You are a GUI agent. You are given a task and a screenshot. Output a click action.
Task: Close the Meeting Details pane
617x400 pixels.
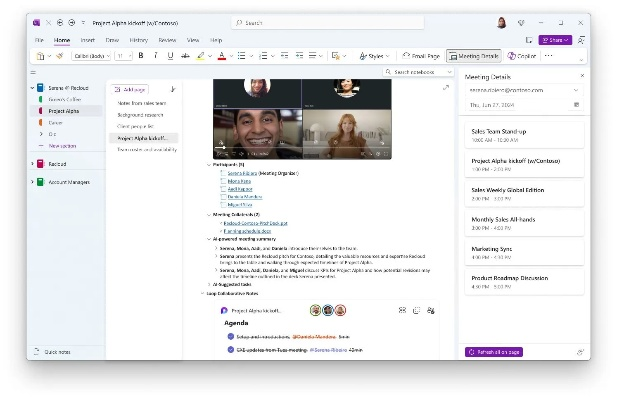582,75
